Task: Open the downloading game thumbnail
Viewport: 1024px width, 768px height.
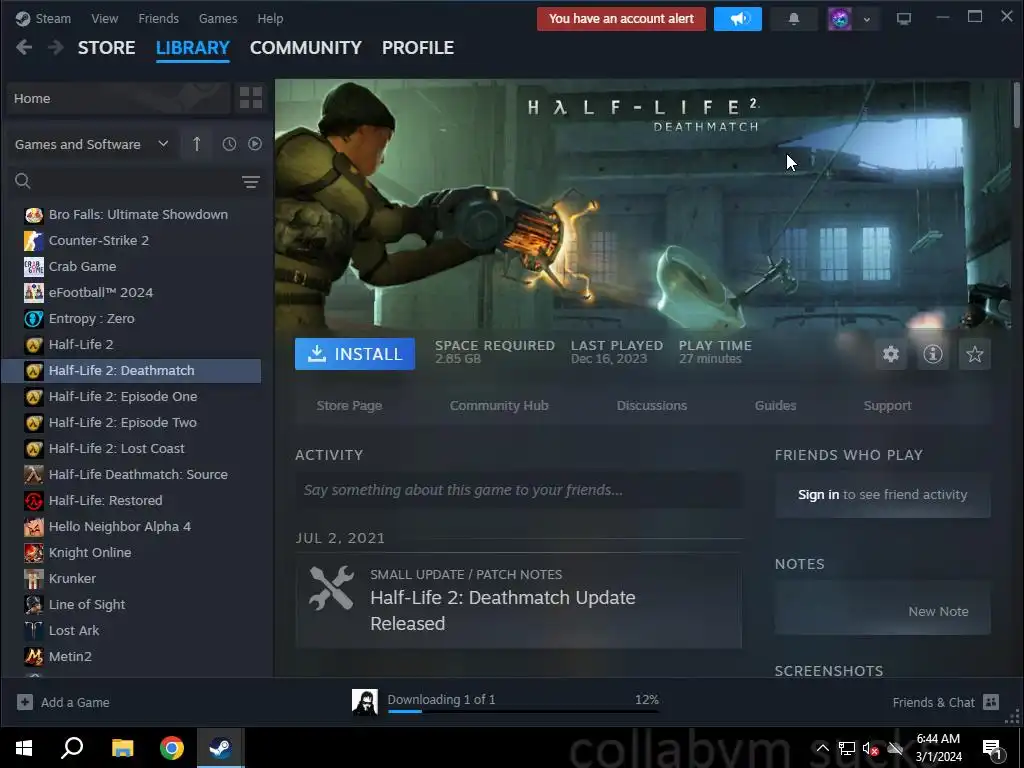Action: pos(364,702)
